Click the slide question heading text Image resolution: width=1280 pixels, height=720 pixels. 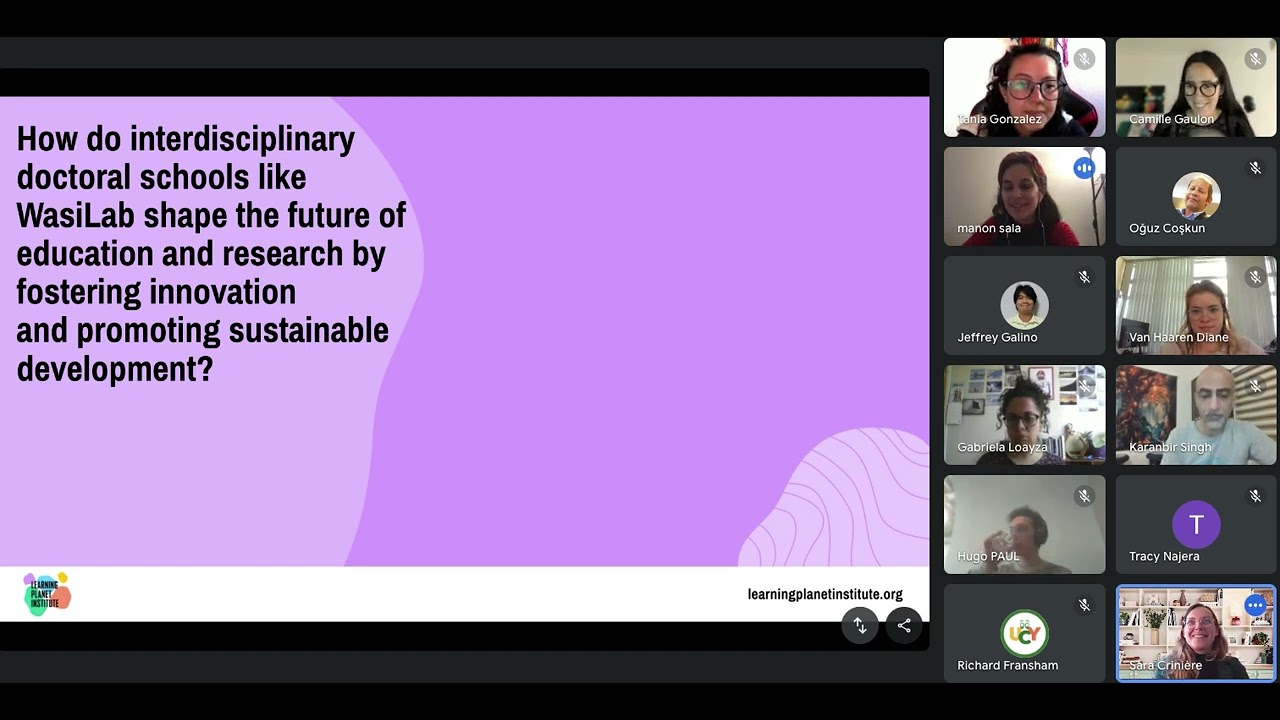point(212,253)
